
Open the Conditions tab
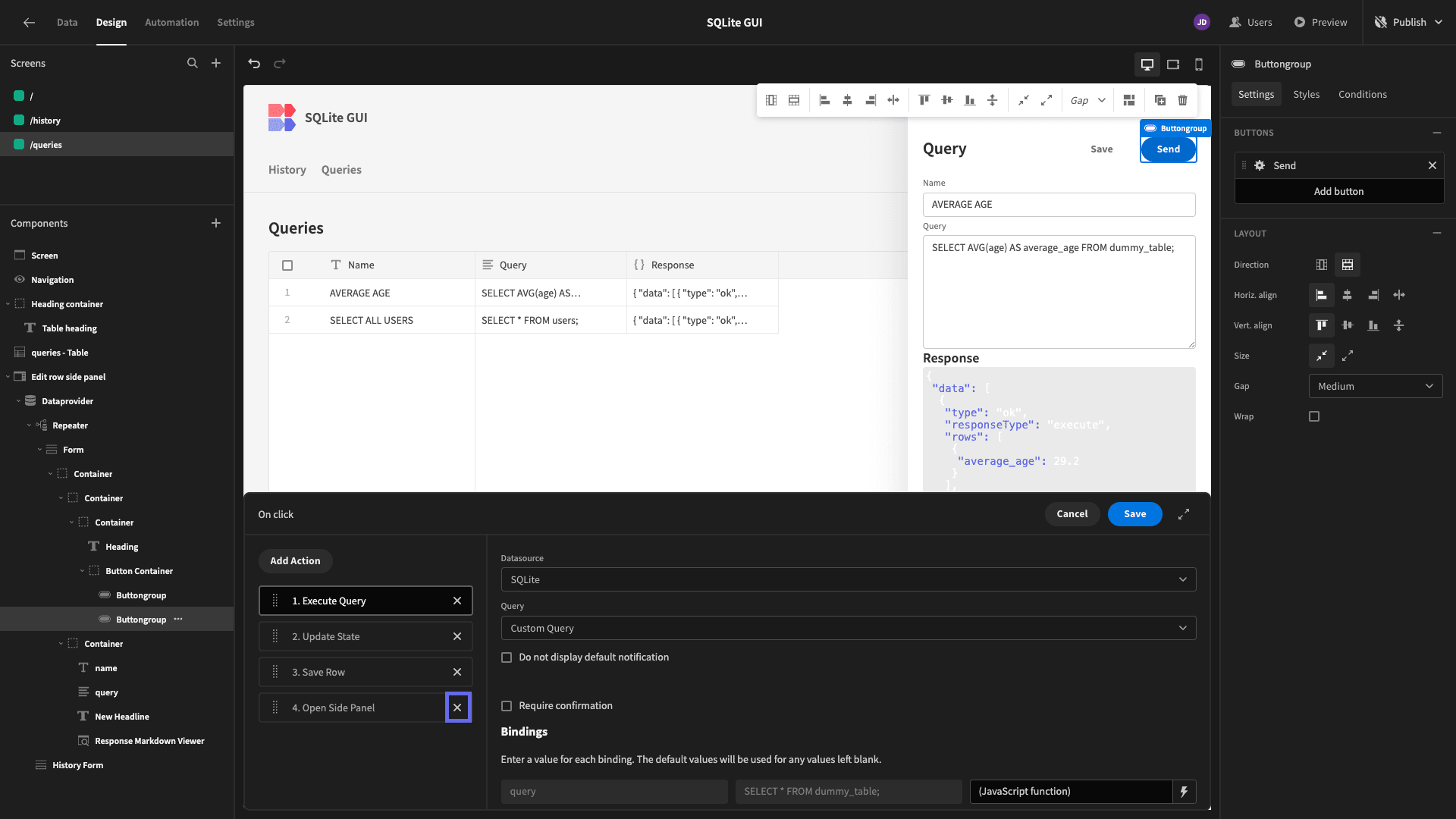[1362, 94]
